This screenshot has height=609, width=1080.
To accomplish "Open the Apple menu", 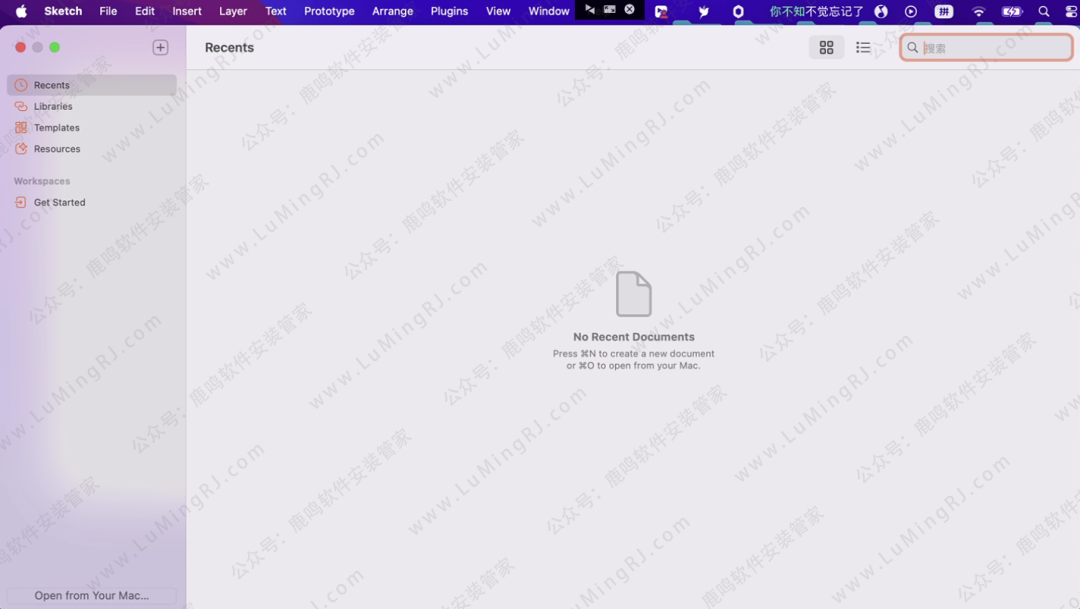I will pyautogui.click(x=21, y=11).
